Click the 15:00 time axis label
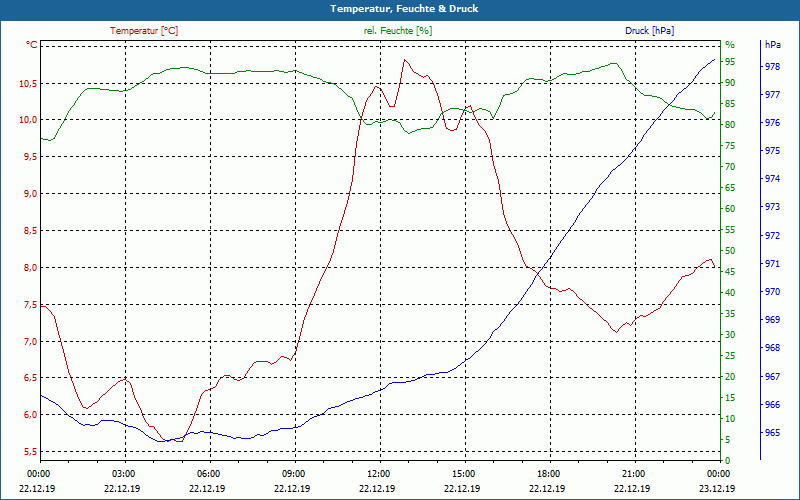Viewport: 800px width, 500px height. point(463,473)
